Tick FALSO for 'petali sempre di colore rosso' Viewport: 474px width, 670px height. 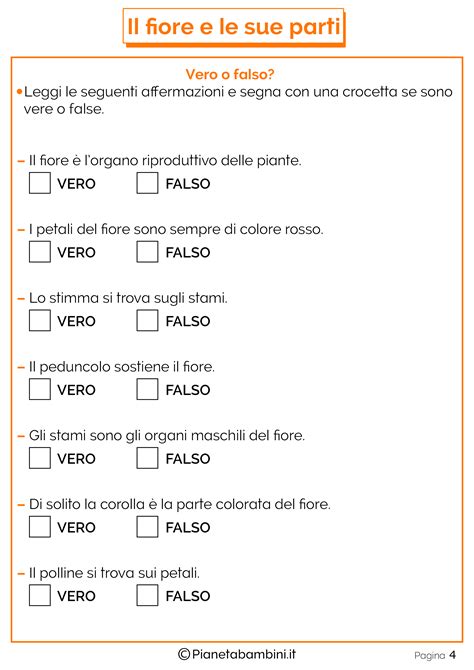click(x=147, y=252)
